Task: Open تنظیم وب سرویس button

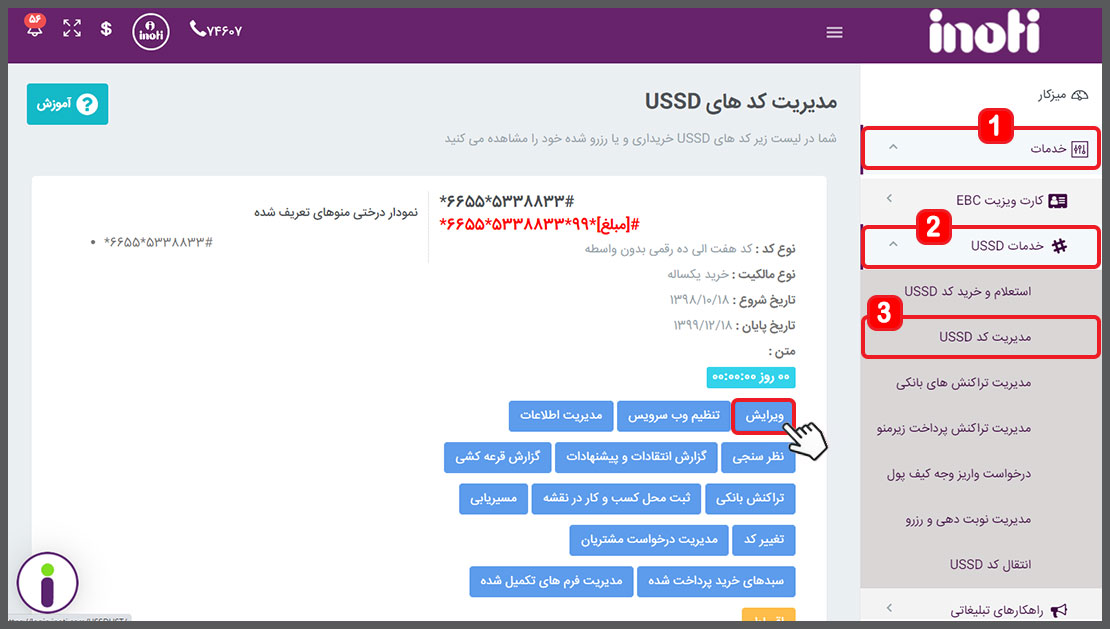Action: pyautogui.click(x=670, y=415)
